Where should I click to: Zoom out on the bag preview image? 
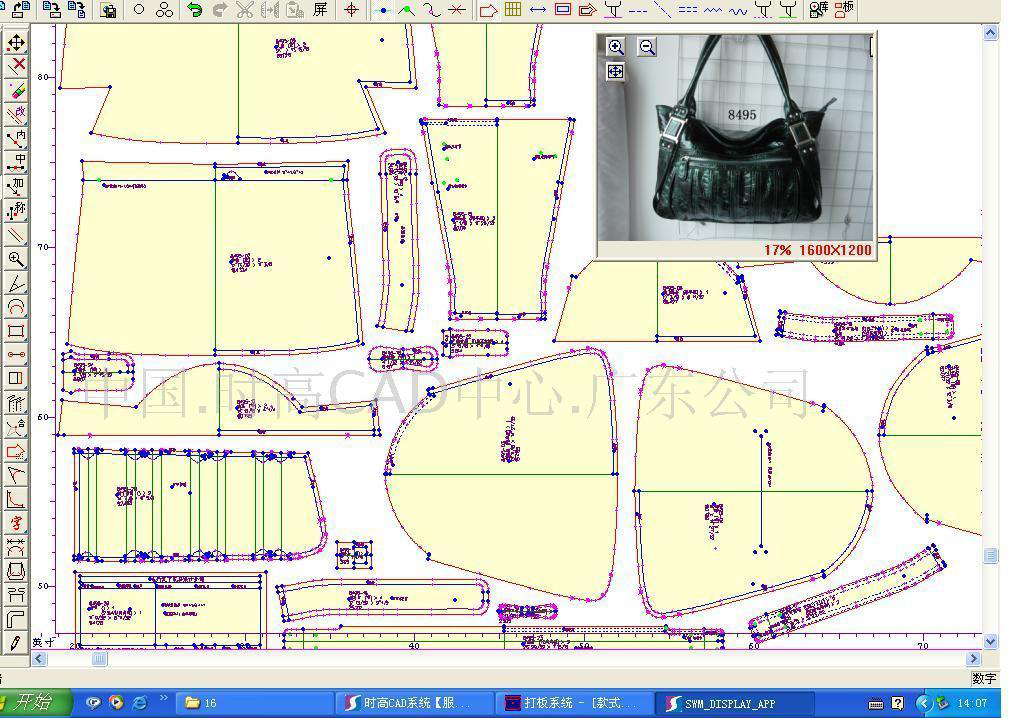point(647,47)
